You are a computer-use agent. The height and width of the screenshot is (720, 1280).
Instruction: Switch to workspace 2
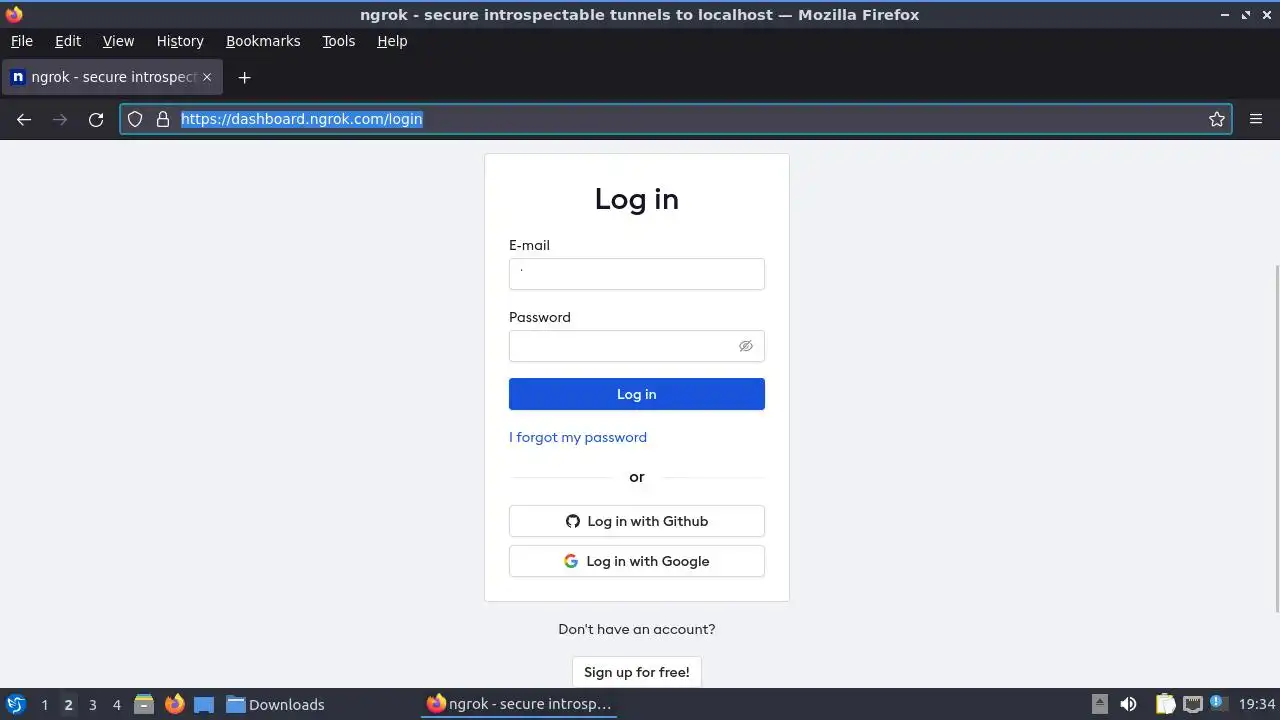[68, 704]
